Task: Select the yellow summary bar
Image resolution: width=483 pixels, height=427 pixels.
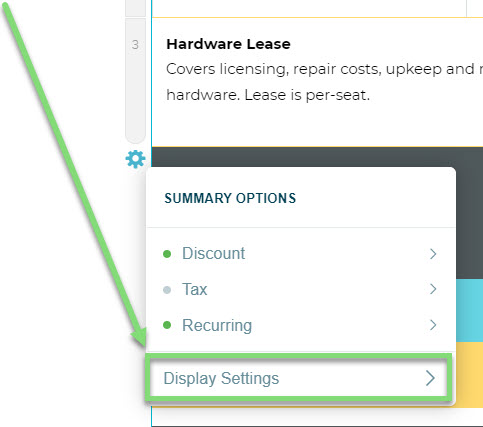Action: pos(469,375)
